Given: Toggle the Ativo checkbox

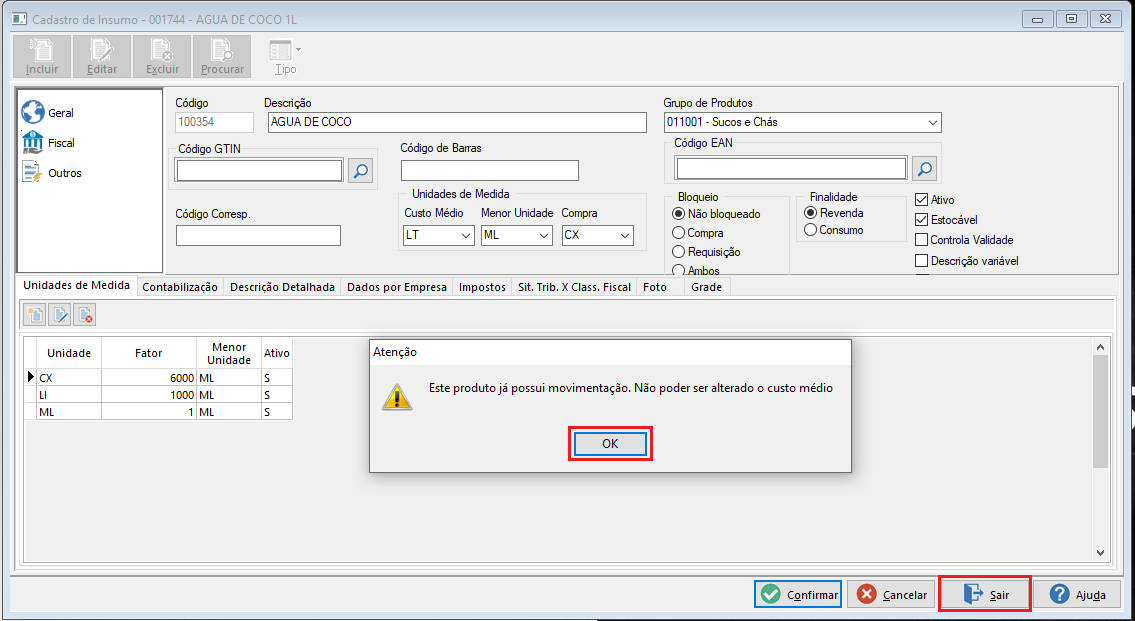Looking at the screenshot, I should [921, 200].
